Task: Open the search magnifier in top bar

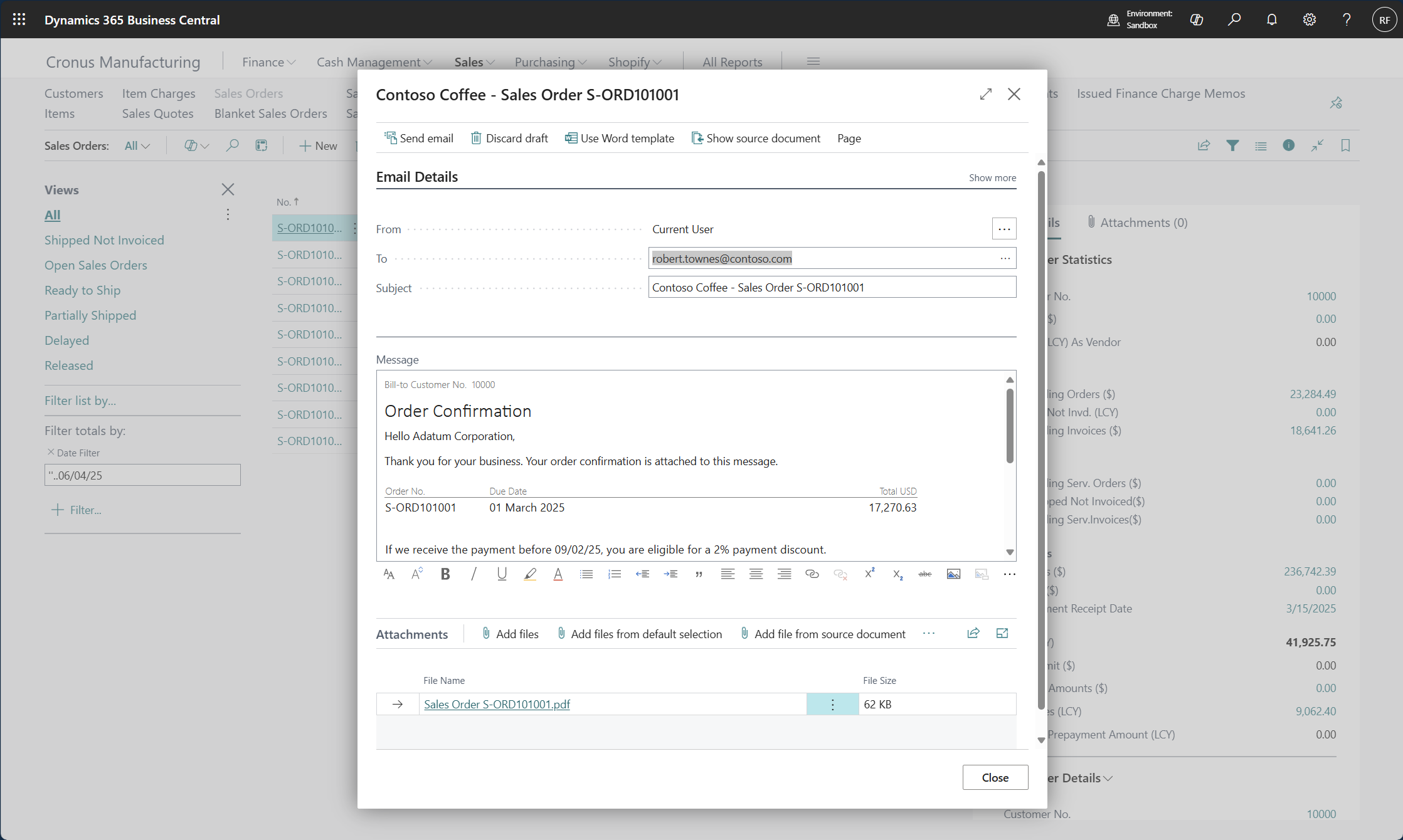Action: point(1234,19)
